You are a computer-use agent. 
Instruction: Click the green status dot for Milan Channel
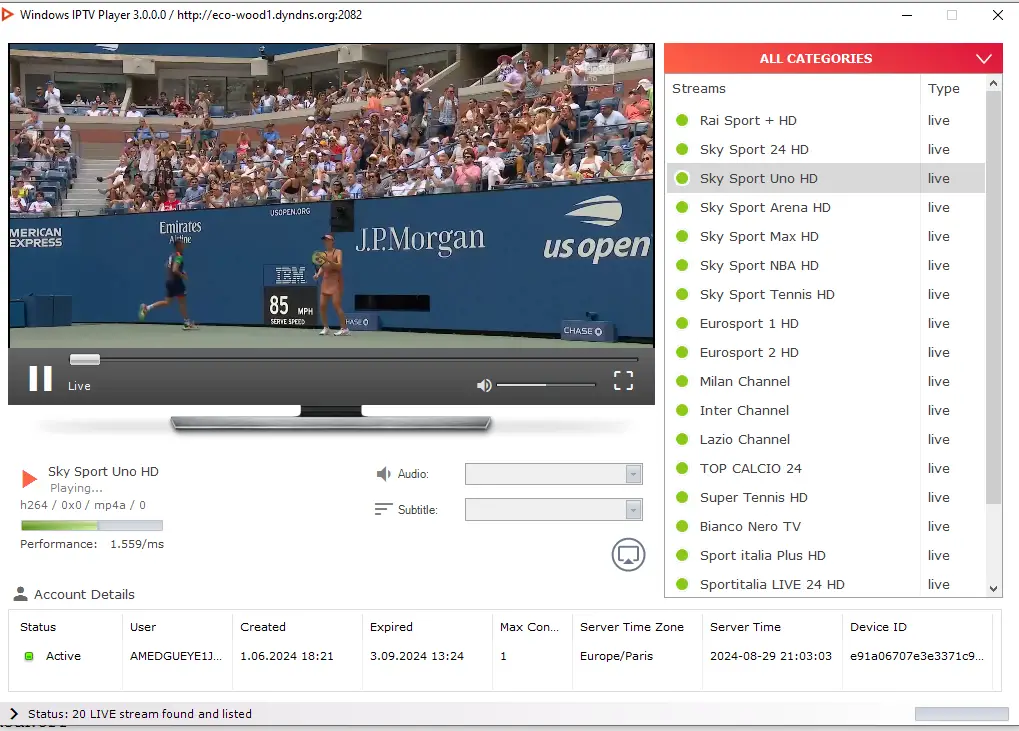tap(682, 381)
